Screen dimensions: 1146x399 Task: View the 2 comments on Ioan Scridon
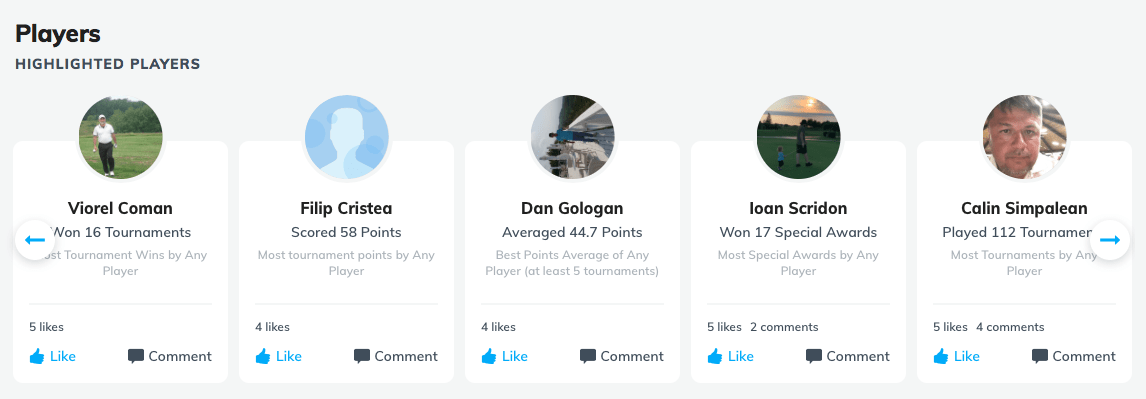pos(784,327)
